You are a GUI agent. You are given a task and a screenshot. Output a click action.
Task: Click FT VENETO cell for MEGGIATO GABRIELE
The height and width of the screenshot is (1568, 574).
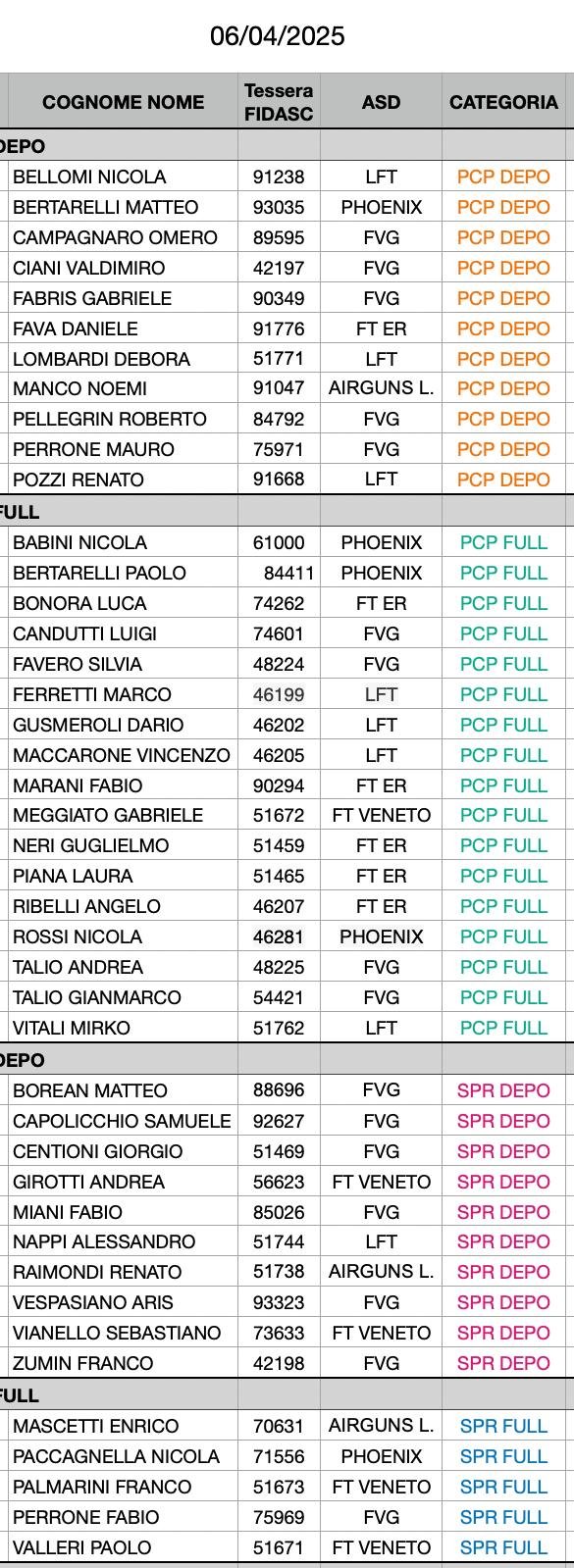[381, 815]
